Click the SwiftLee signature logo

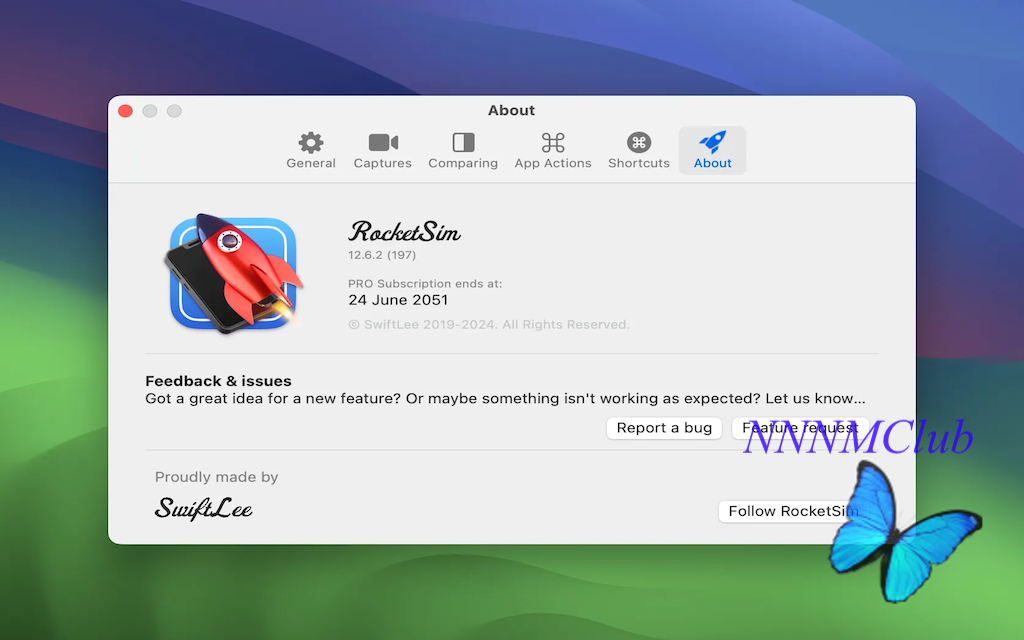point(204,509)
